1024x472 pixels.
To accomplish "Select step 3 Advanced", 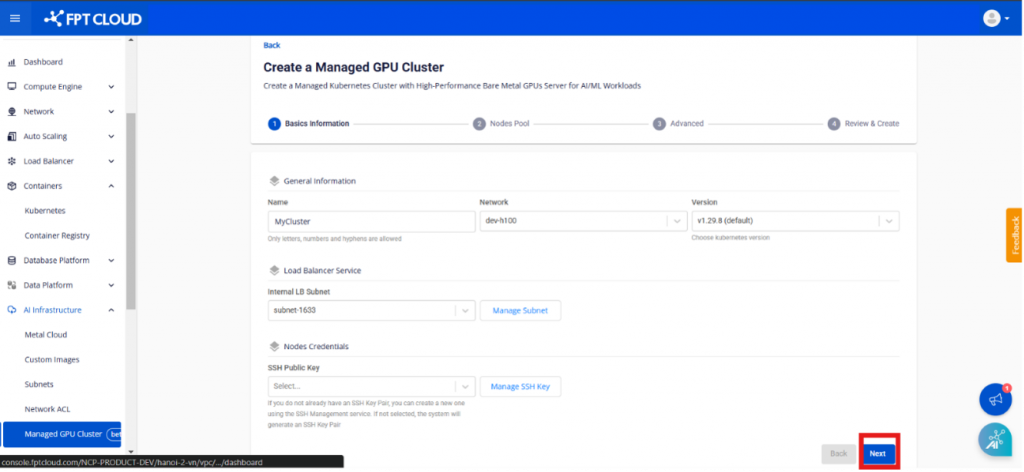I will pyautogui.click(x=679, y=123).
